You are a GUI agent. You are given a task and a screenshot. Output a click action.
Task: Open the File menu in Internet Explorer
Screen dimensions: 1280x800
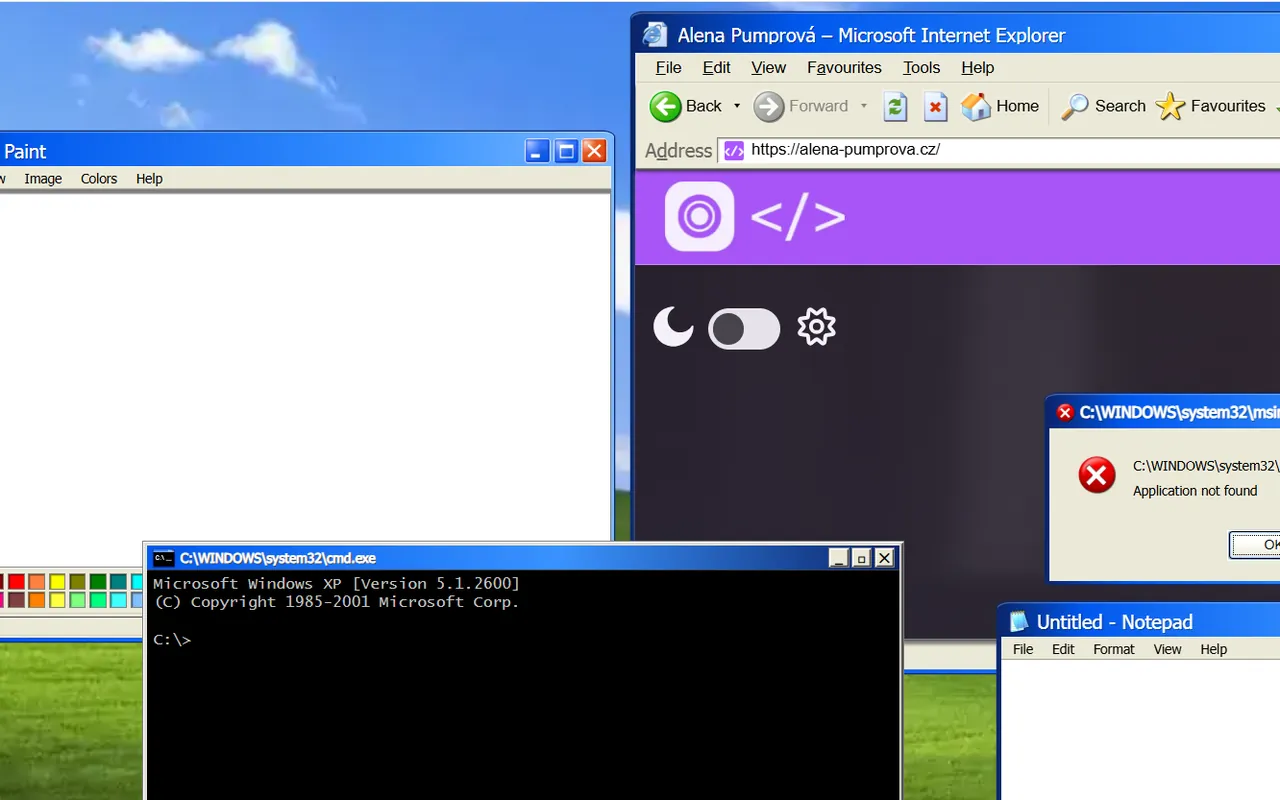[668, 67]
